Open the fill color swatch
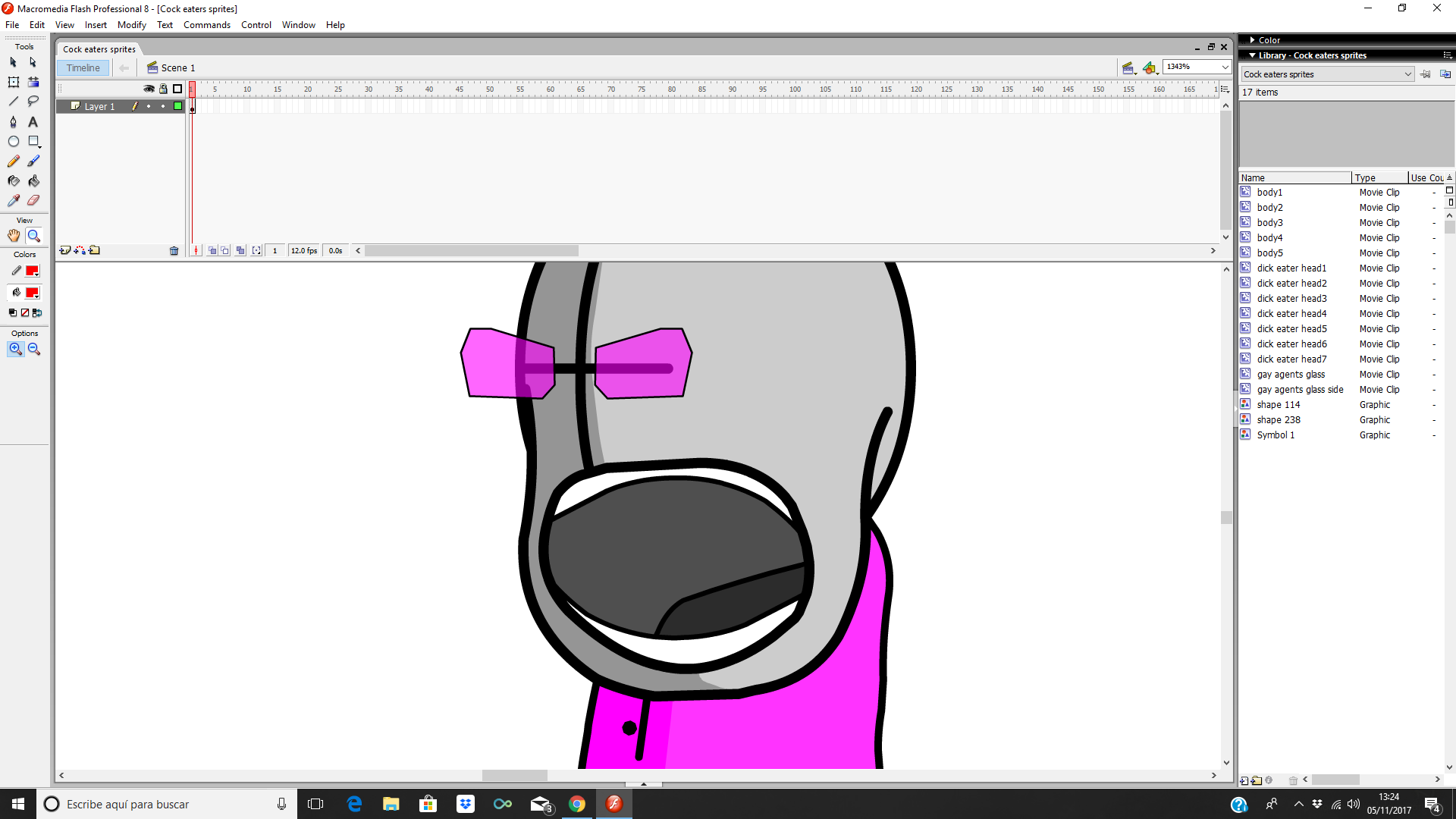This screenshot has width=1456, height=819. pos(32,293)
